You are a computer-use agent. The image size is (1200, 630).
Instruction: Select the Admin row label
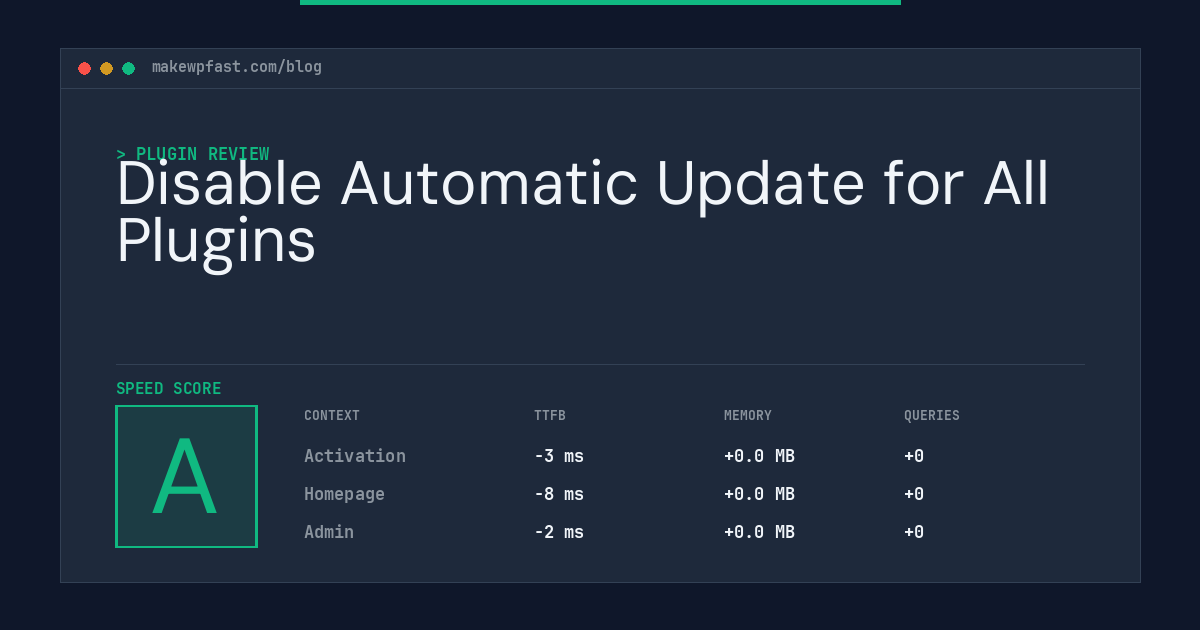pos(329,532)
